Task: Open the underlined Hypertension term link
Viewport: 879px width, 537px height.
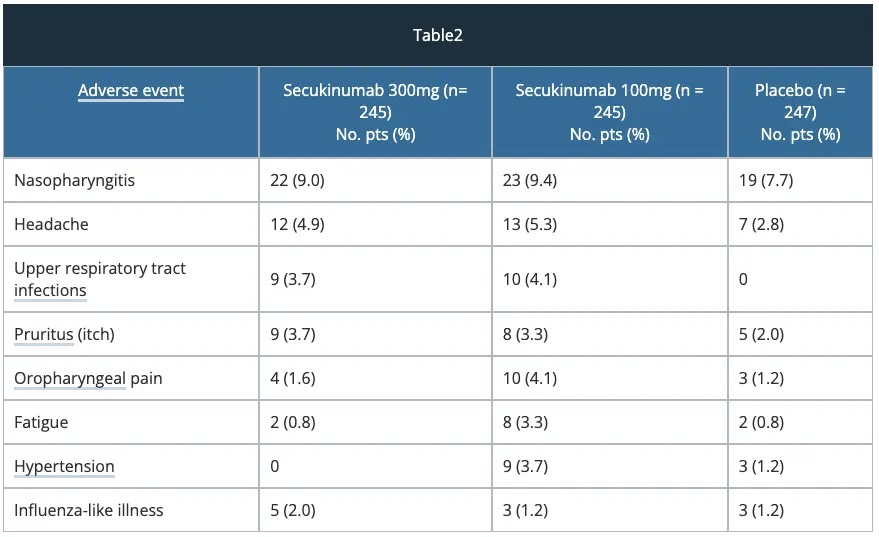Action: pyautogui.click(x=64, y=466)
